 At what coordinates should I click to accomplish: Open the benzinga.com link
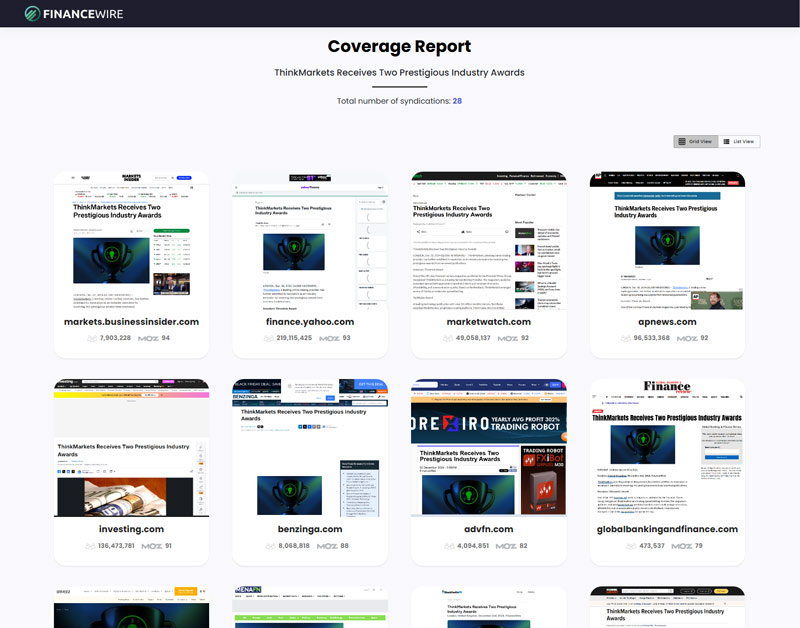[310, 529]
